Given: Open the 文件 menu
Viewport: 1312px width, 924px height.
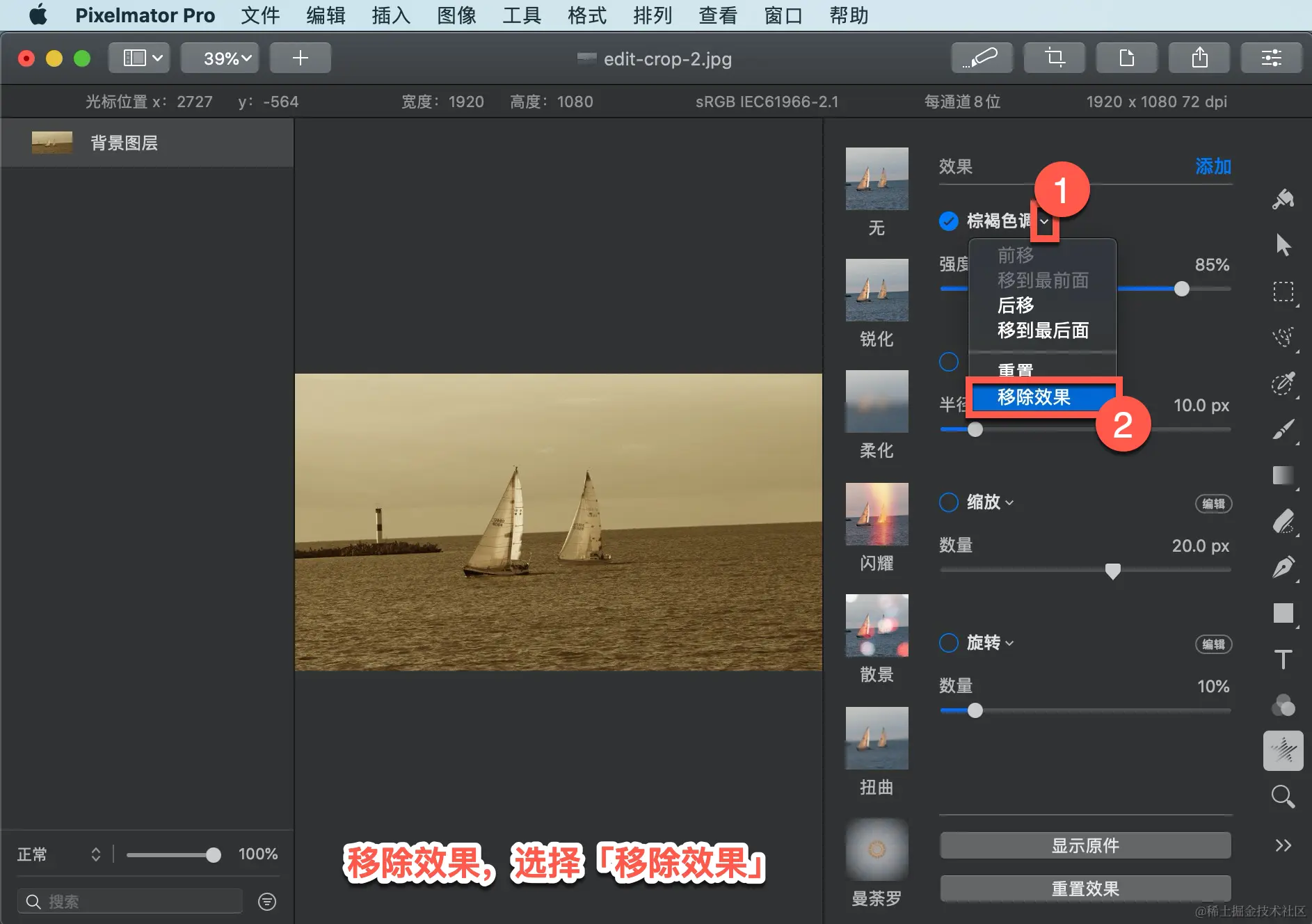Looking at the screenshot, I should (x=260, y=15).
